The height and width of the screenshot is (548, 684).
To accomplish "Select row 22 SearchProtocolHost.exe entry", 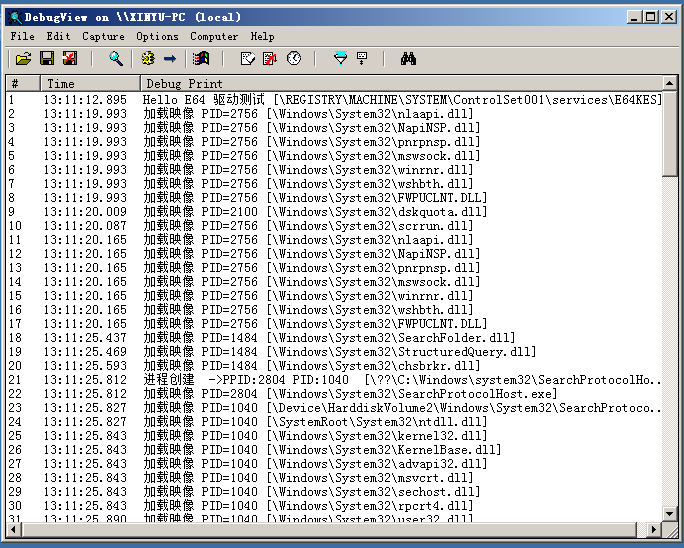I will (x=334, y=394).
